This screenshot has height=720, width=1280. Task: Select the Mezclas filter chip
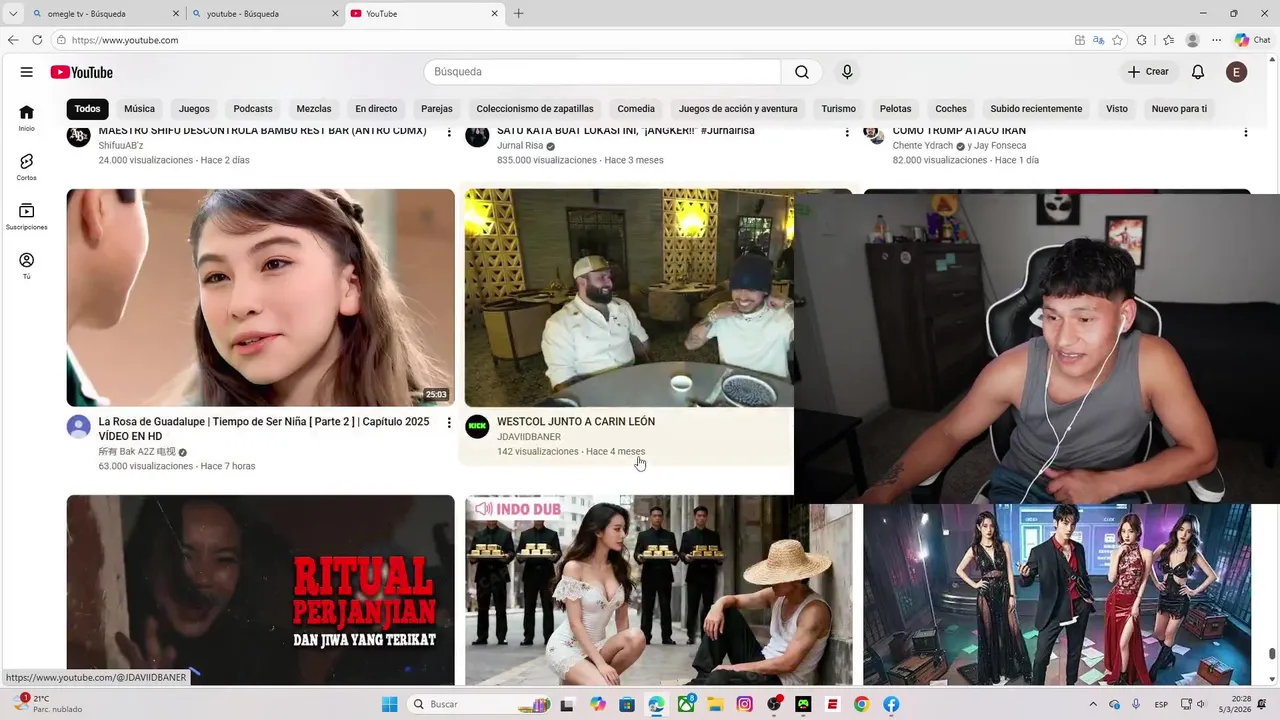tap(314, 109)
